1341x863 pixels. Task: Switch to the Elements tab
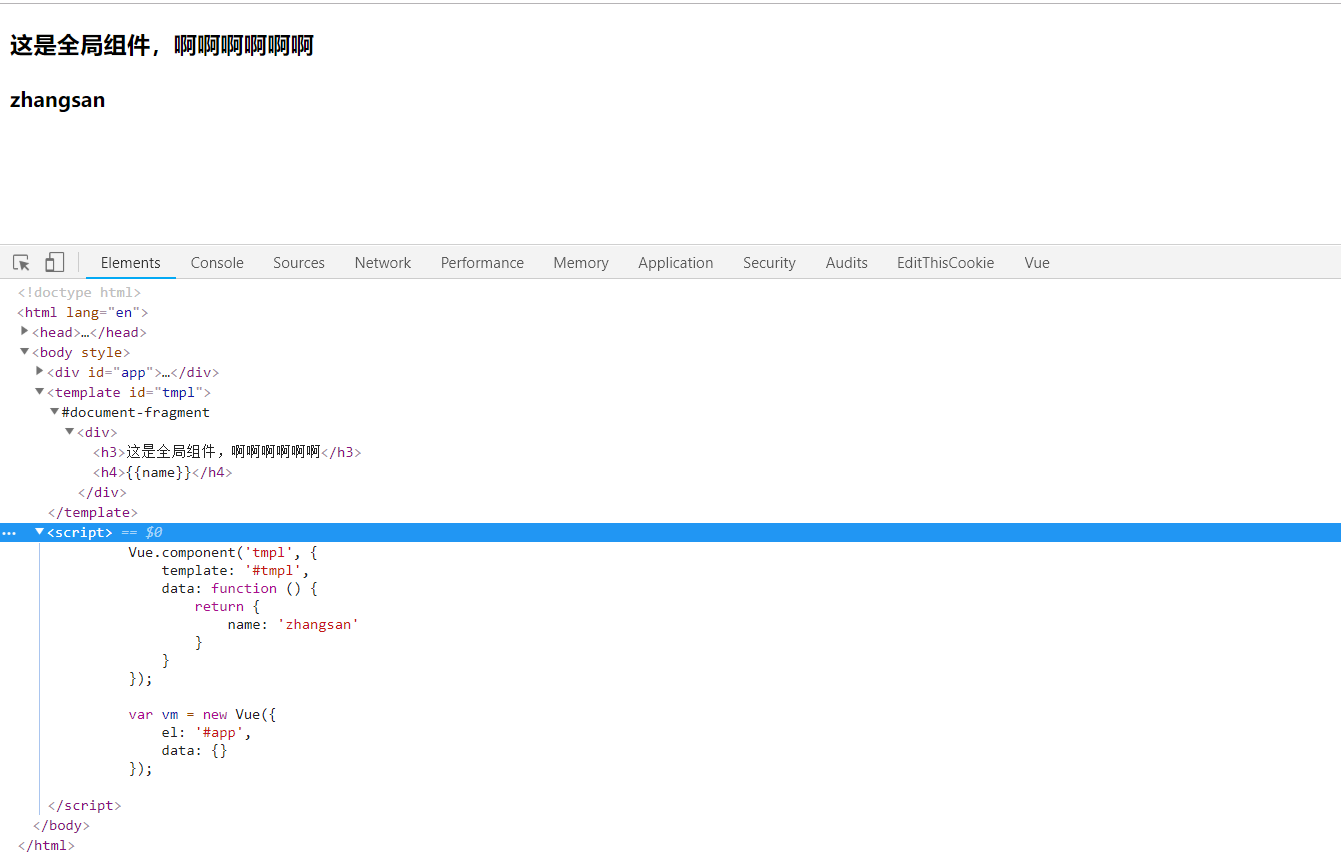[131, 263]
